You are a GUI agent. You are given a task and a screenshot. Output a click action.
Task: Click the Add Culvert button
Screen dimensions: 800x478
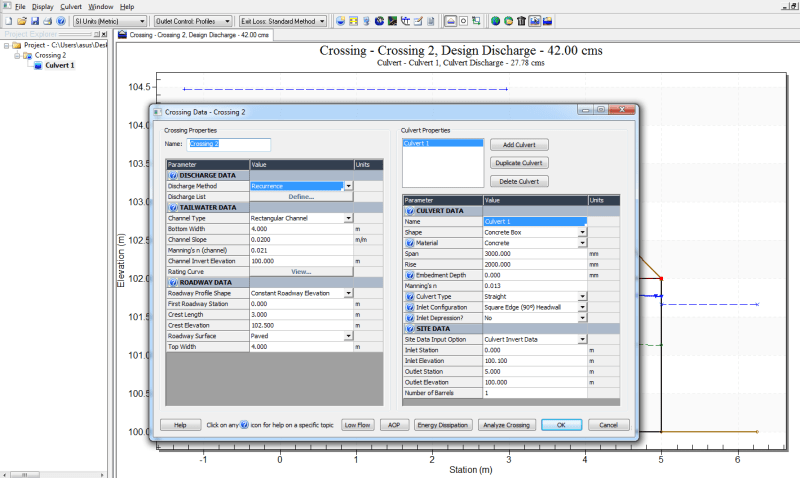519,145
